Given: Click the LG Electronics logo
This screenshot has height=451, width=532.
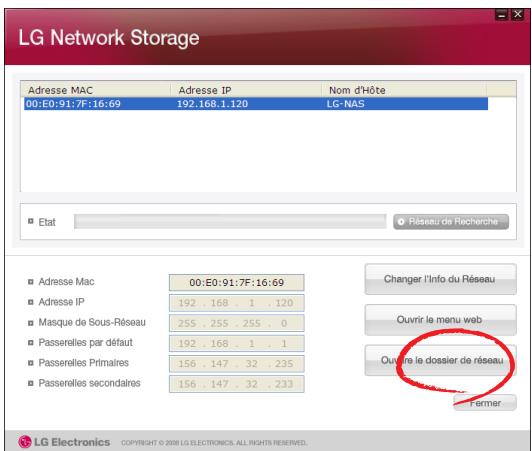Looking at the screenshot, I should (64, 442).
